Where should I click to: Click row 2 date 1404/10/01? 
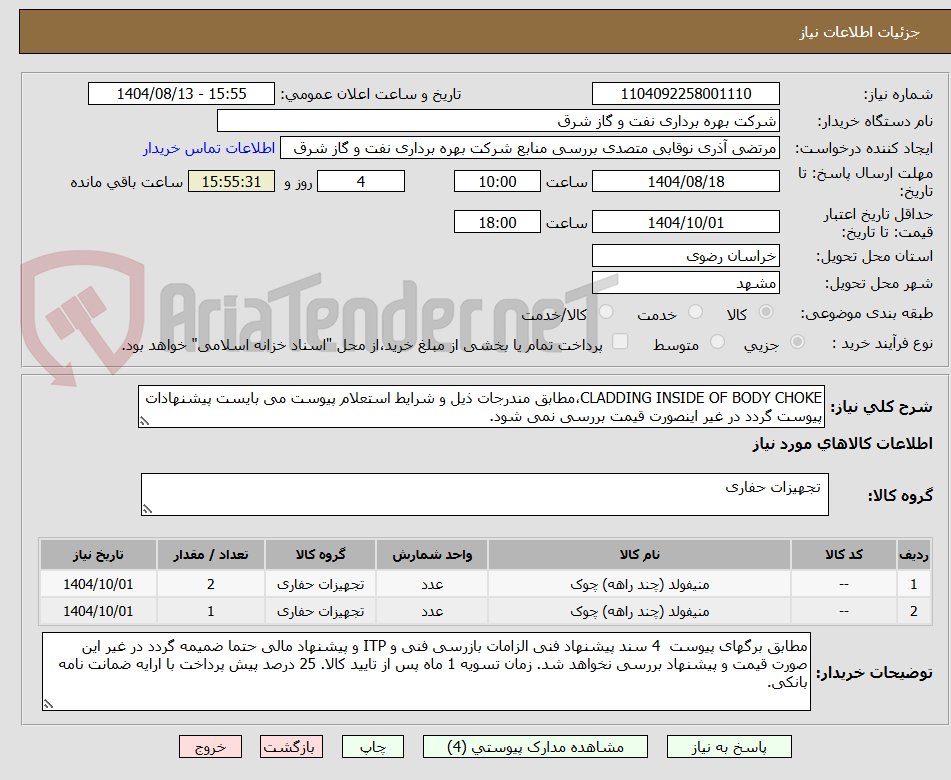(98, 611)
